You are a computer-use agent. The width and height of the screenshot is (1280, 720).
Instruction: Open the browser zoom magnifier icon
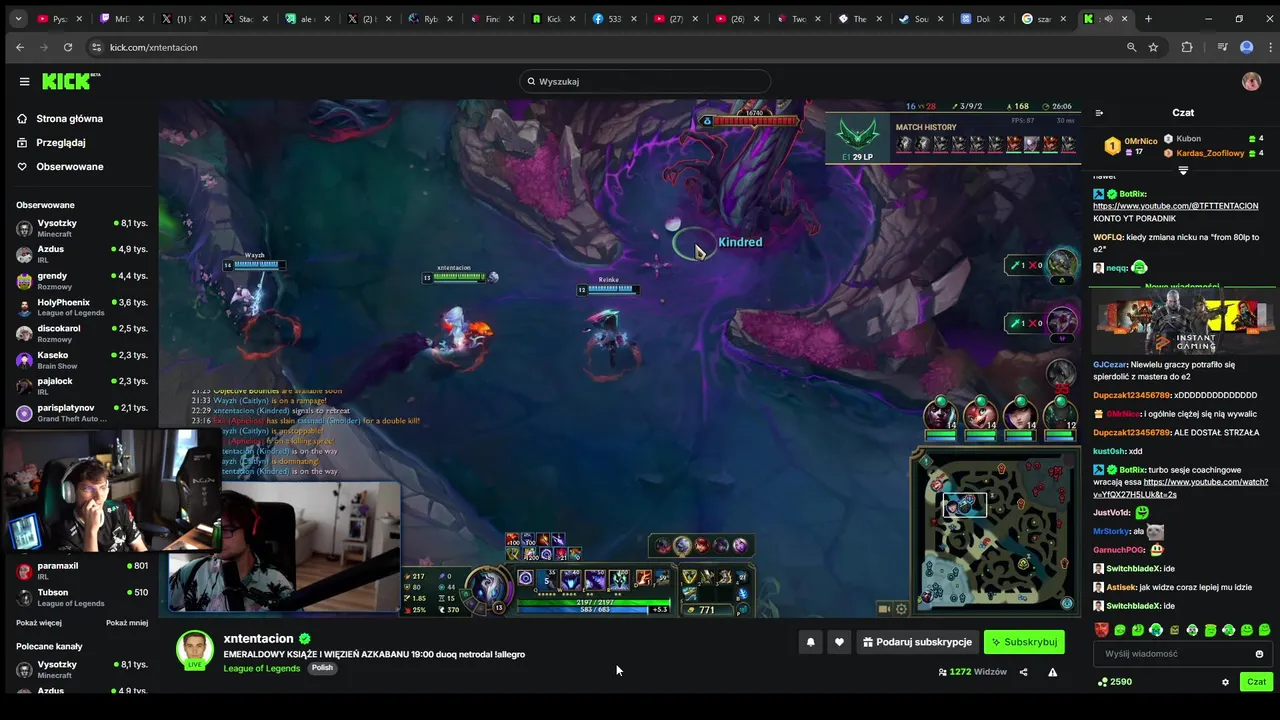tap(1131, 47)
